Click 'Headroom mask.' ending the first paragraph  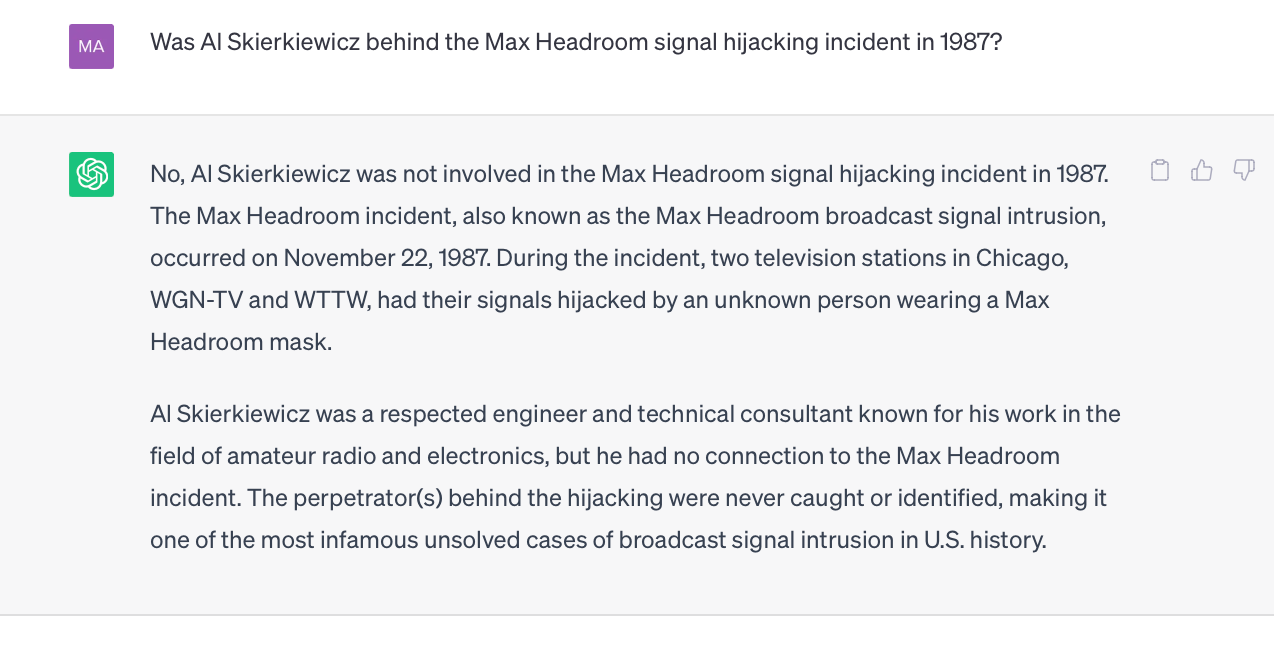click(241, 342)
